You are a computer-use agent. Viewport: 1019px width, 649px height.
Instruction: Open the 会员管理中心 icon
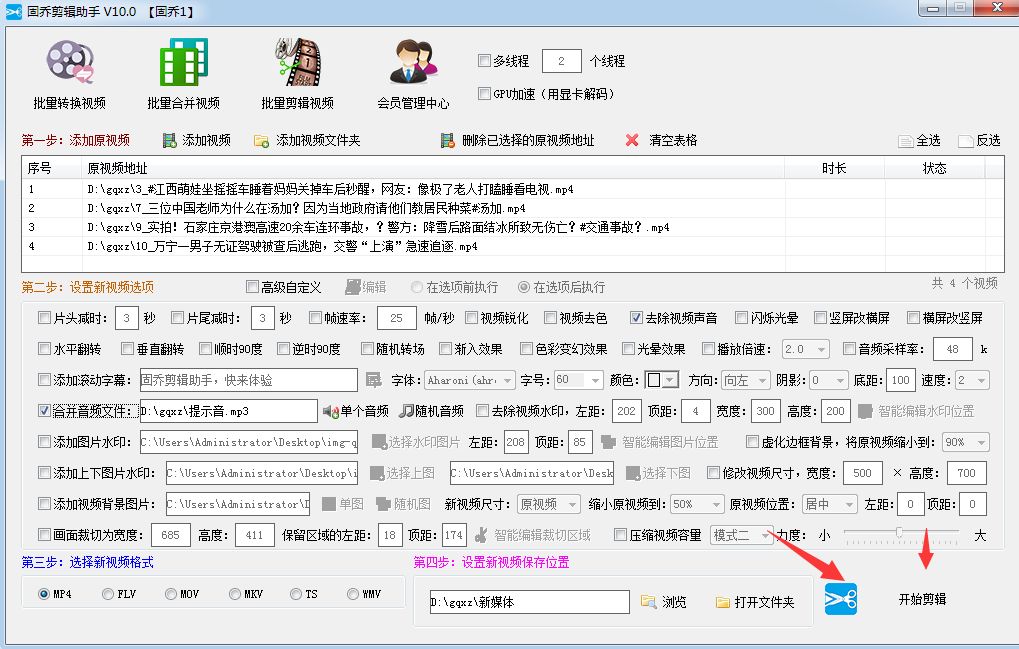pos(413,63)
